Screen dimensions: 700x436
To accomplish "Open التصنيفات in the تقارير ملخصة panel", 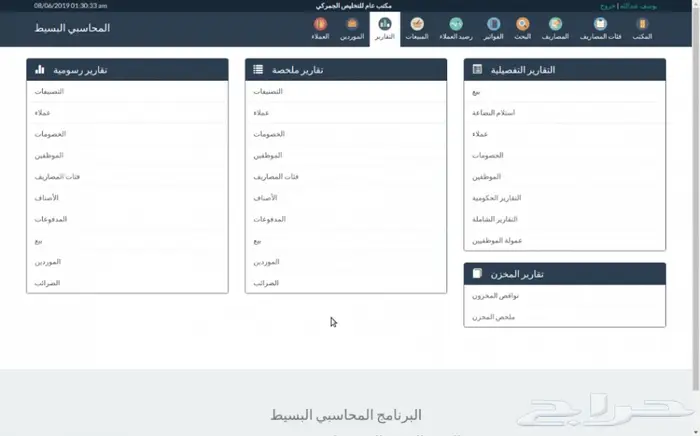I will [x=268, y=91].
